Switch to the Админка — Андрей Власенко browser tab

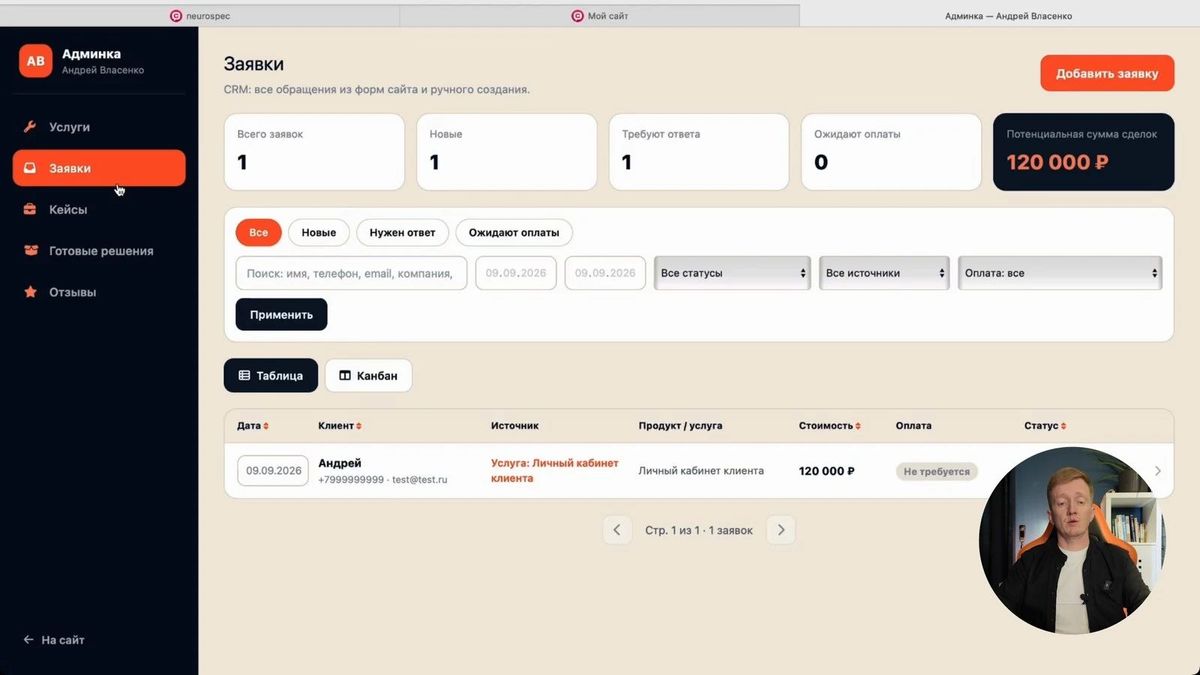pyautogui.click(x=1000, y=16)
